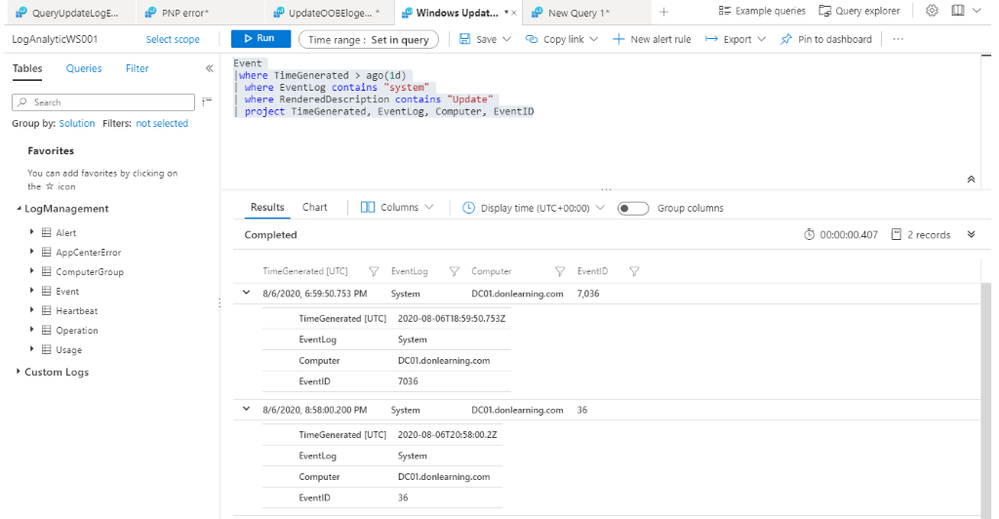Select the Usage table name

[x=68, y=350]
